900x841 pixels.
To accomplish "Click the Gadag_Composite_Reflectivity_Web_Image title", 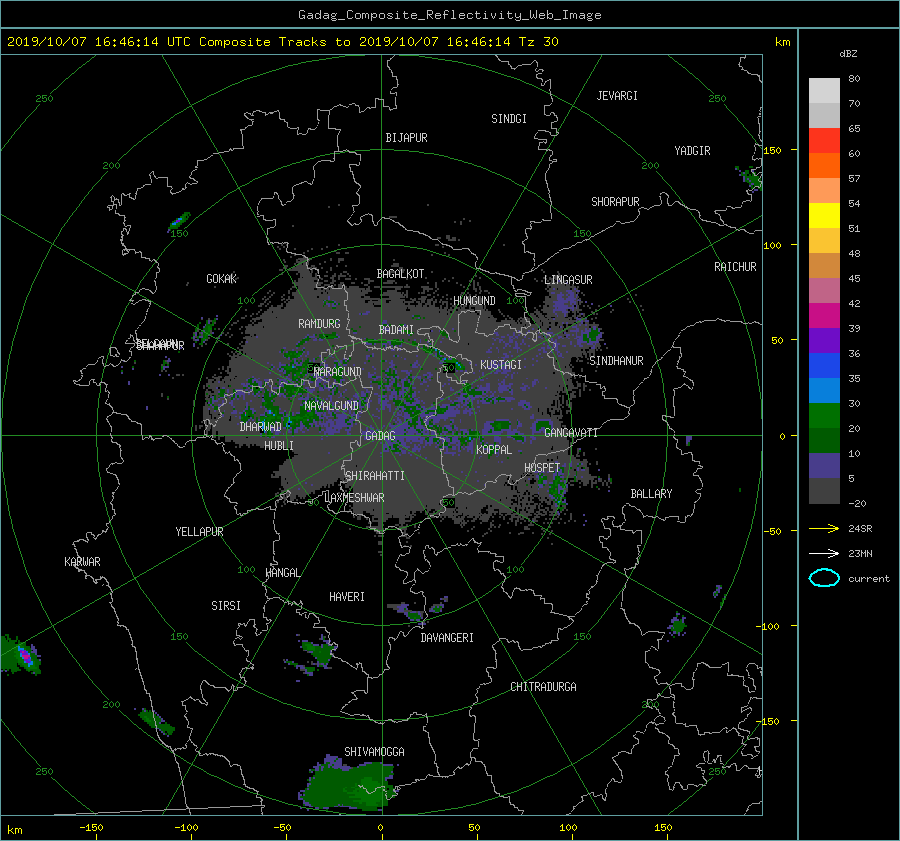I will pyautogui.click(x=449, y=15).
